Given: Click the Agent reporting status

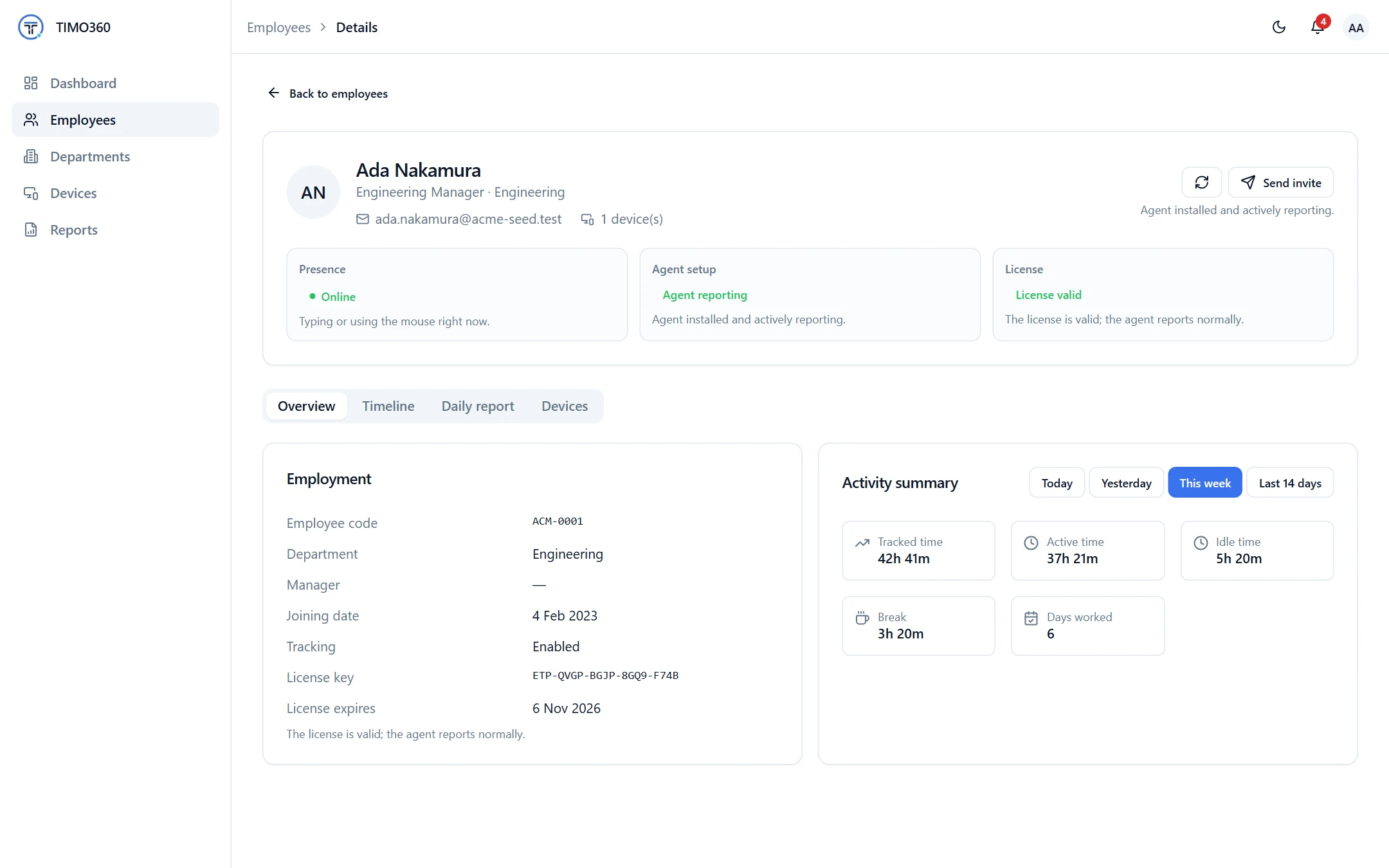Looking at the screenshot, I should point(705,295).
